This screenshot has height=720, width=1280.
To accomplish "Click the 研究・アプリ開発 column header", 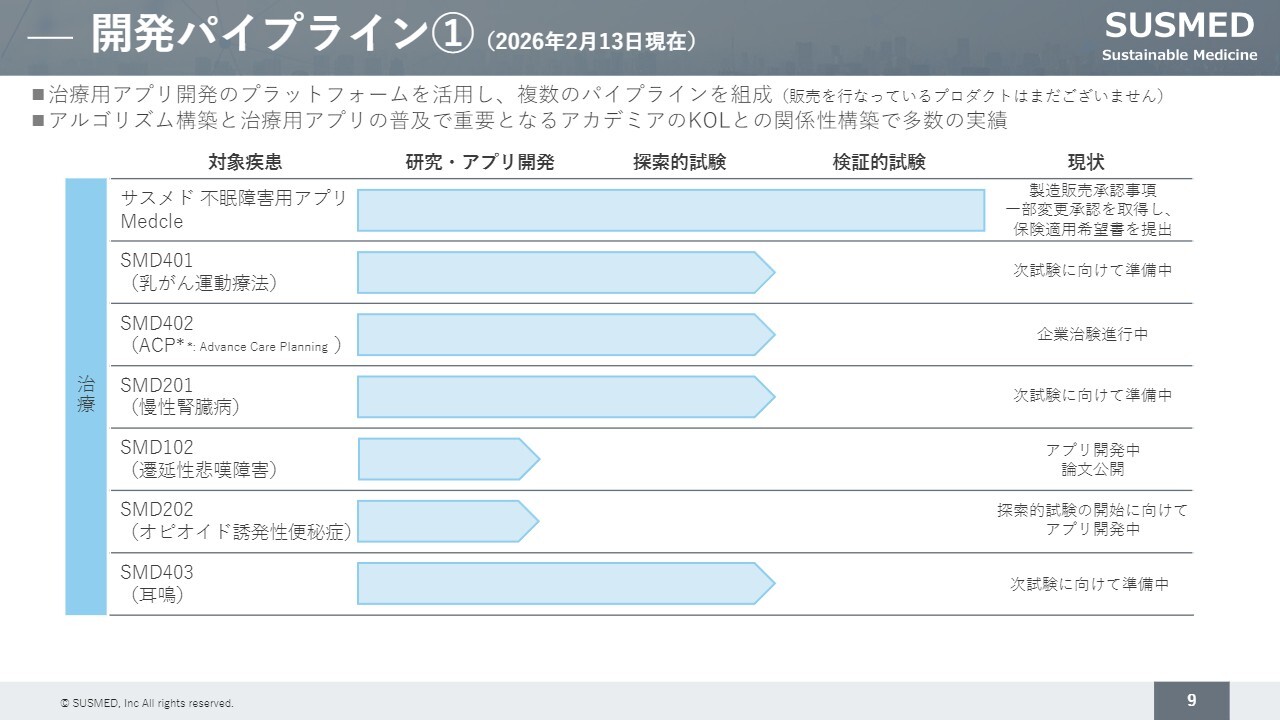I will tap(480, 162).
